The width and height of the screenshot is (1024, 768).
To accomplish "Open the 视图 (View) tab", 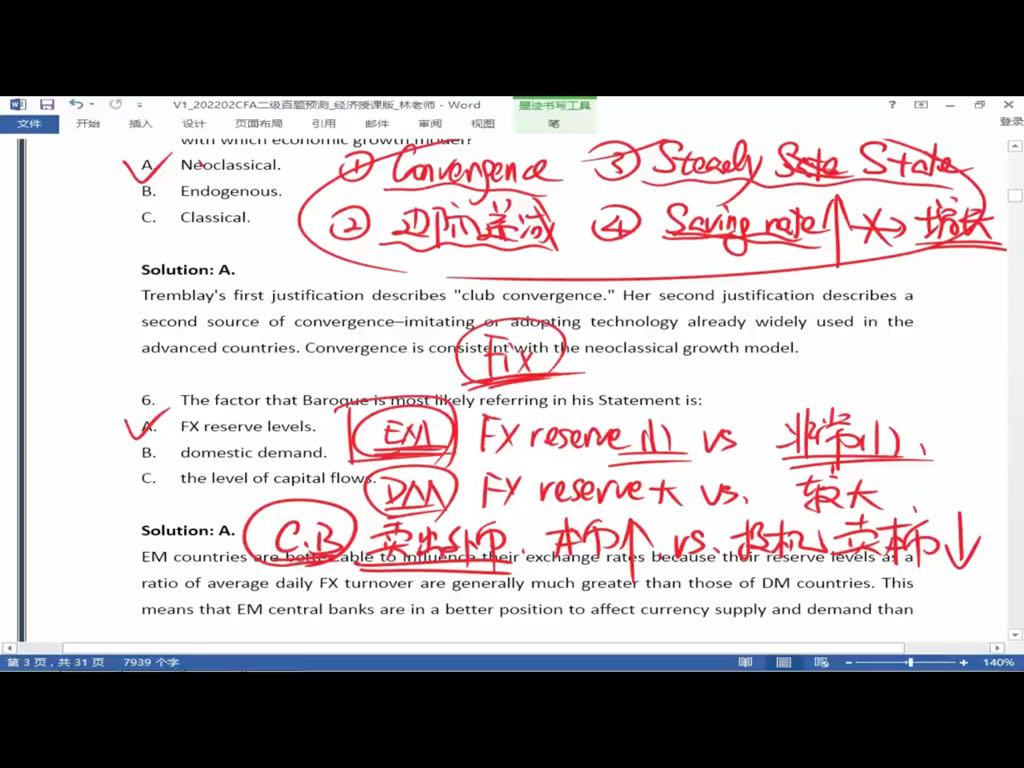I will (483, 123).
